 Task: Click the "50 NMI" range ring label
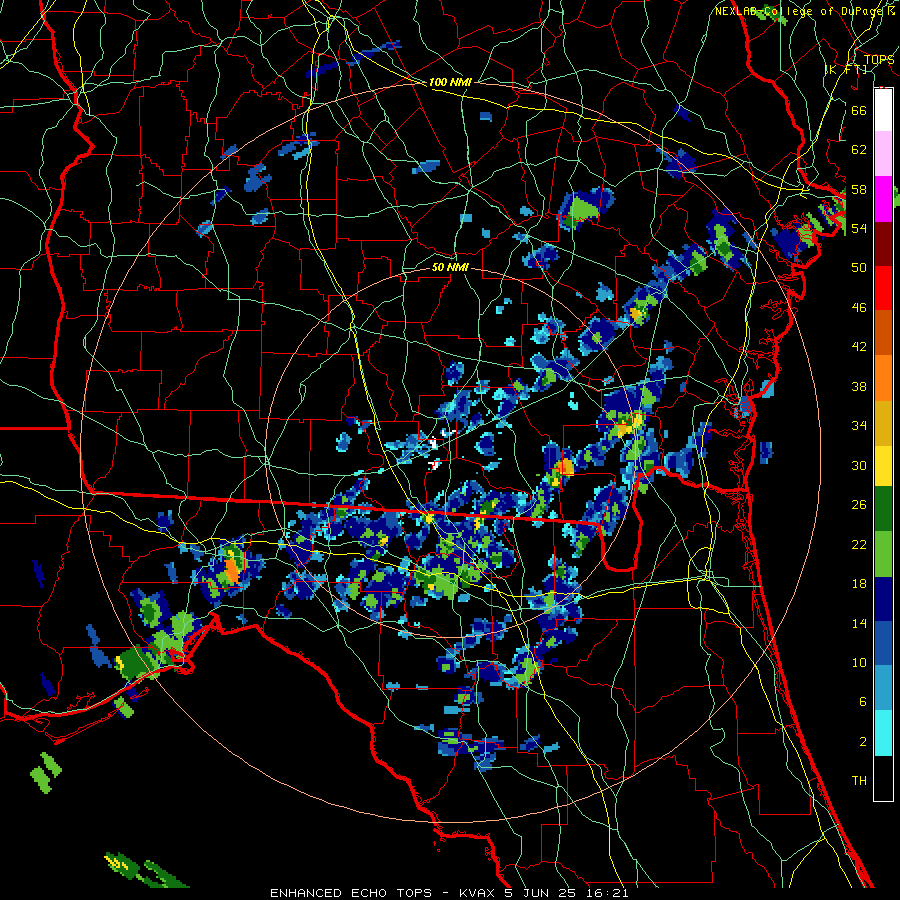[450, 267]
